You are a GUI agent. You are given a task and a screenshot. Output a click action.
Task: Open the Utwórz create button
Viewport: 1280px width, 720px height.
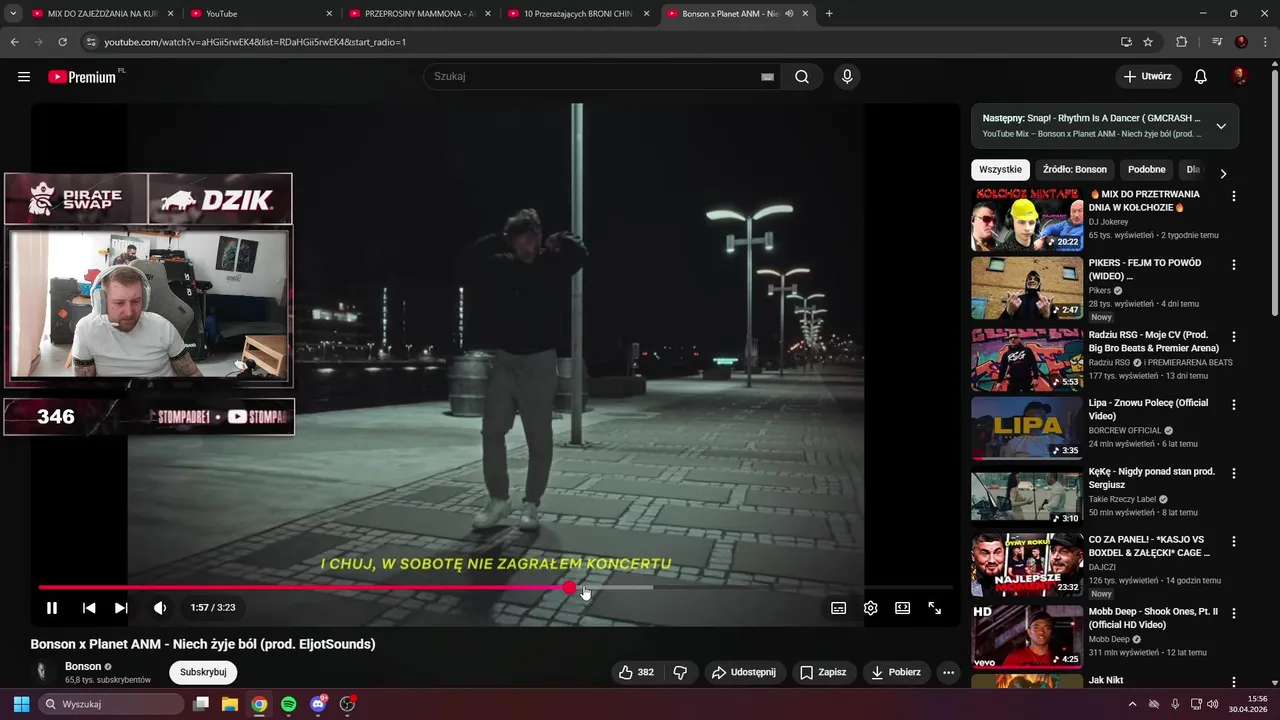[x=1148, y=77]
